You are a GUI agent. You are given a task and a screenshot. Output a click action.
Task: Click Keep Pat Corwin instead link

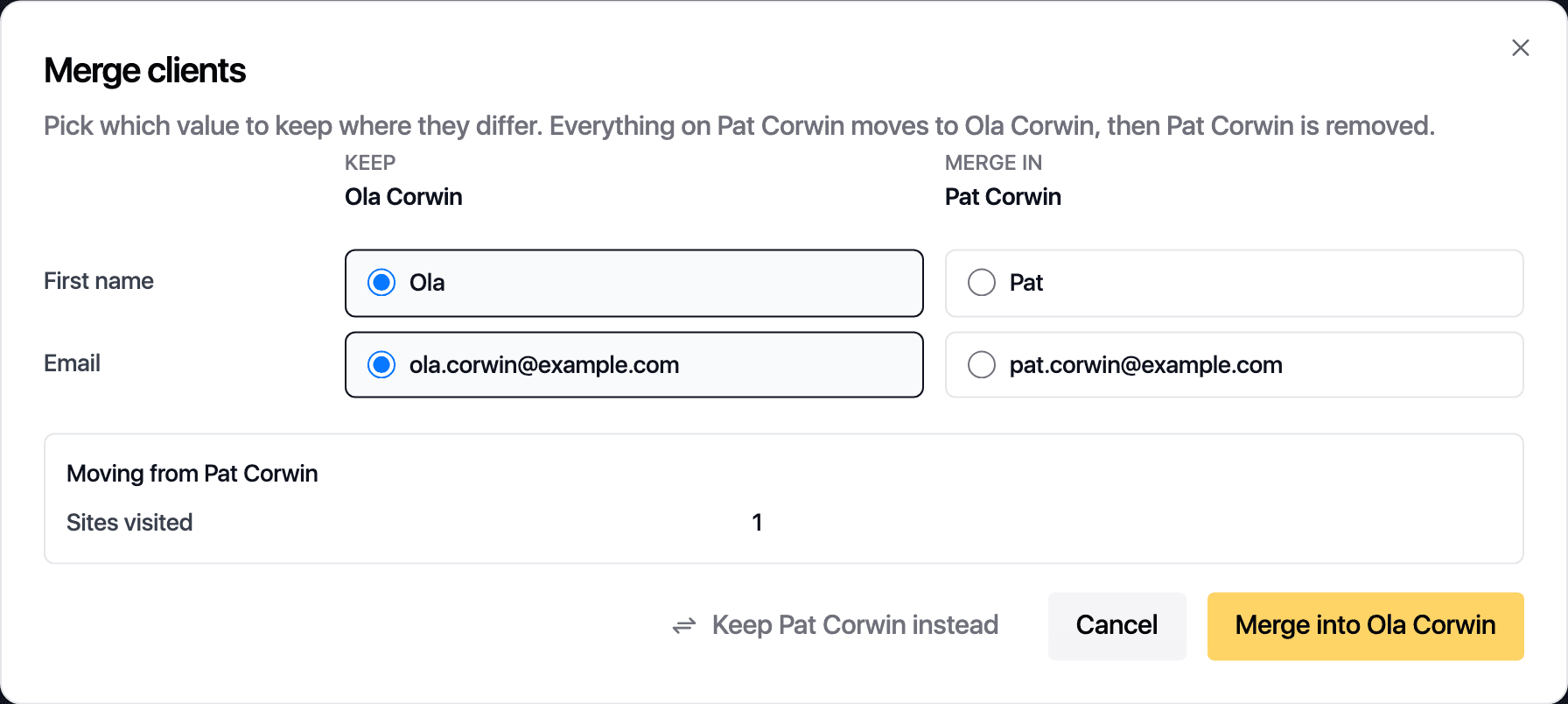(x=836, y=625)
